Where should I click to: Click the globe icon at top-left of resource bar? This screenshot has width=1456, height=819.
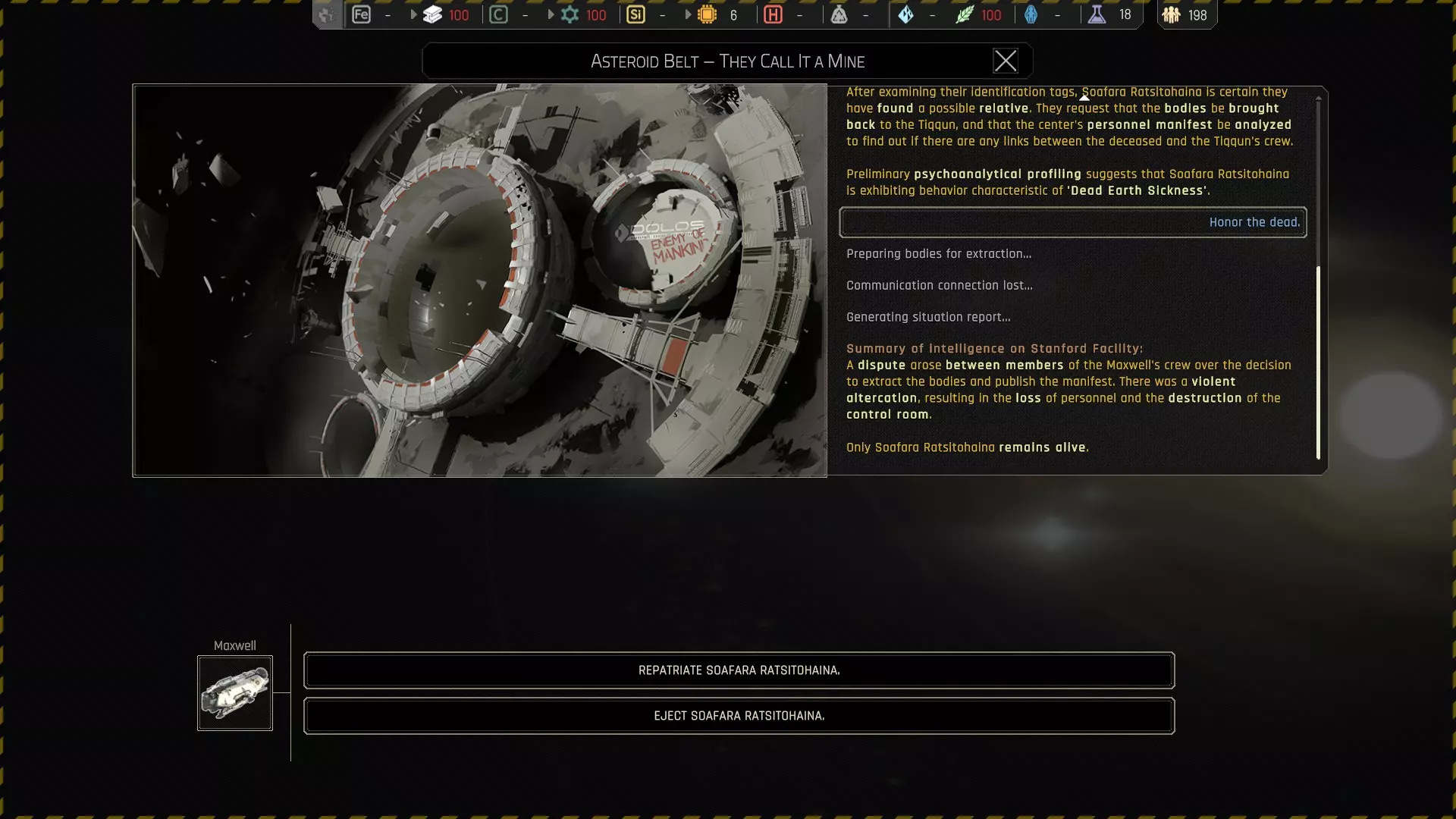click(x=327, y=14)
